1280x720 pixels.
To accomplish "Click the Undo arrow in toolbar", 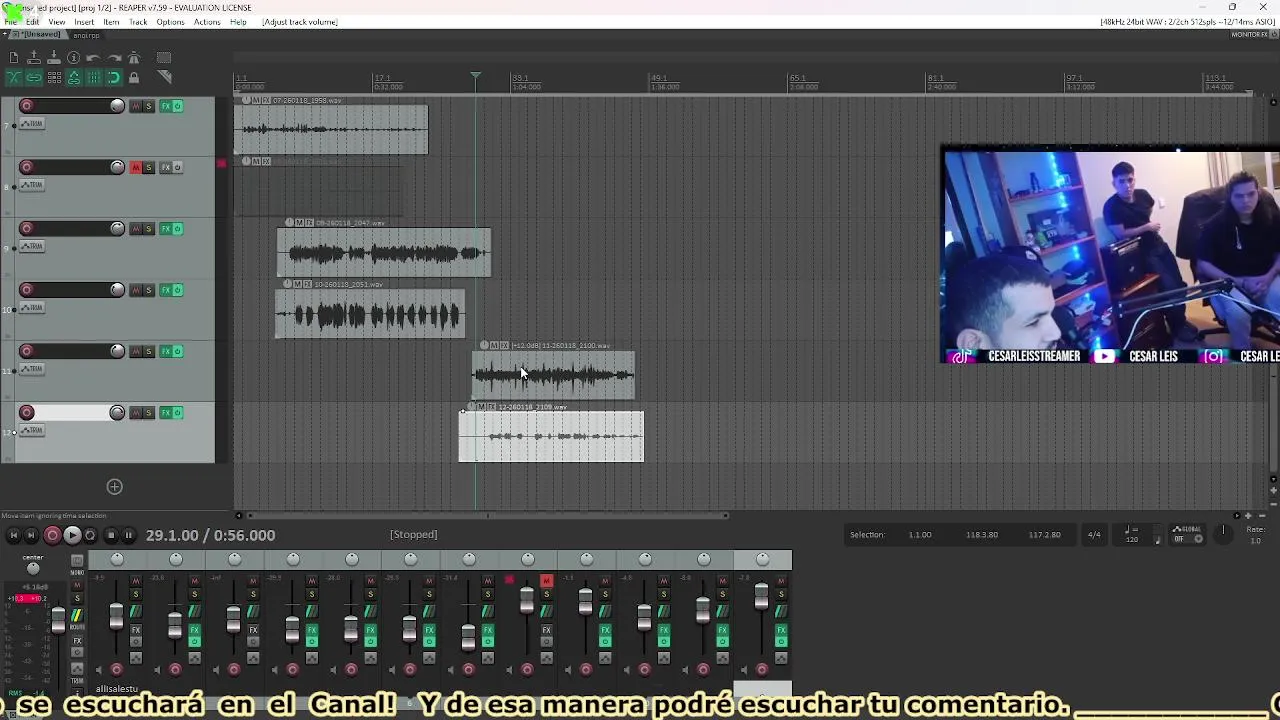I will point(94,58).
